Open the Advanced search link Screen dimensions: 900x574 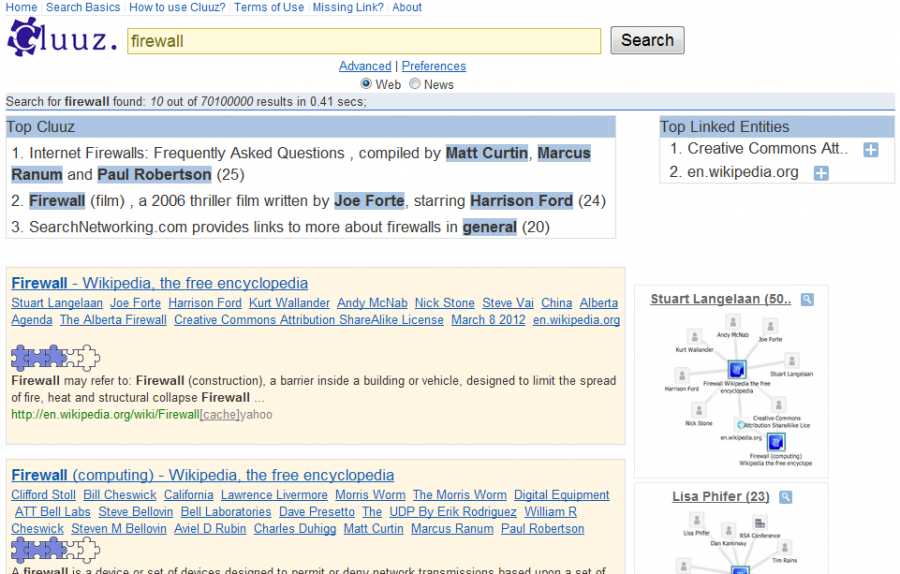(365, 66)
